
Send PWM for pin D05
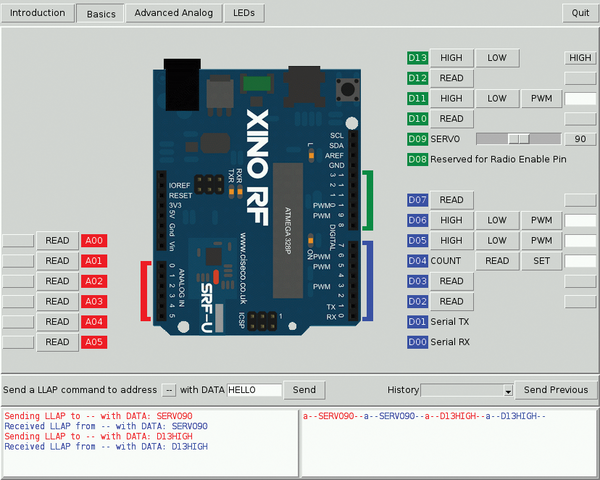coord(541,240)
